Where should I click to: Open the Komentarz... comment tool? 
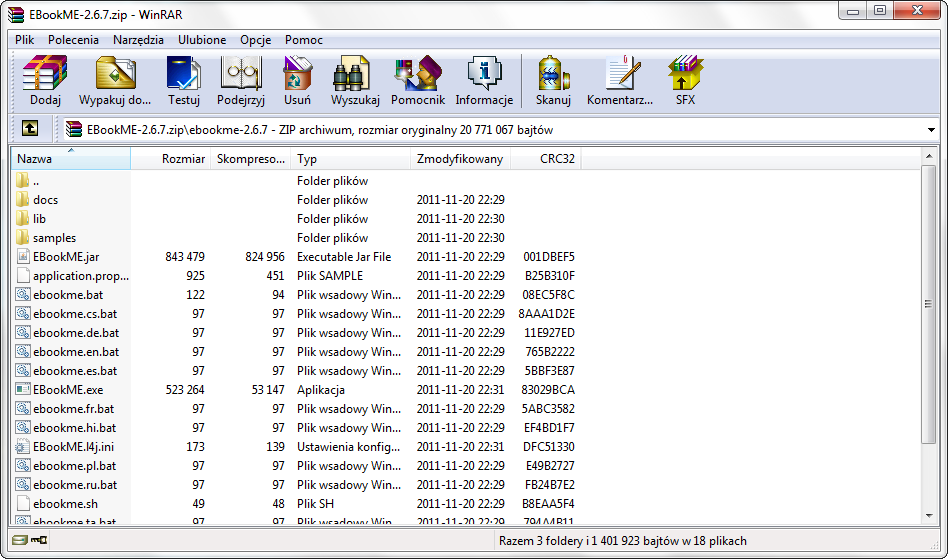click(x=622, y=74)
